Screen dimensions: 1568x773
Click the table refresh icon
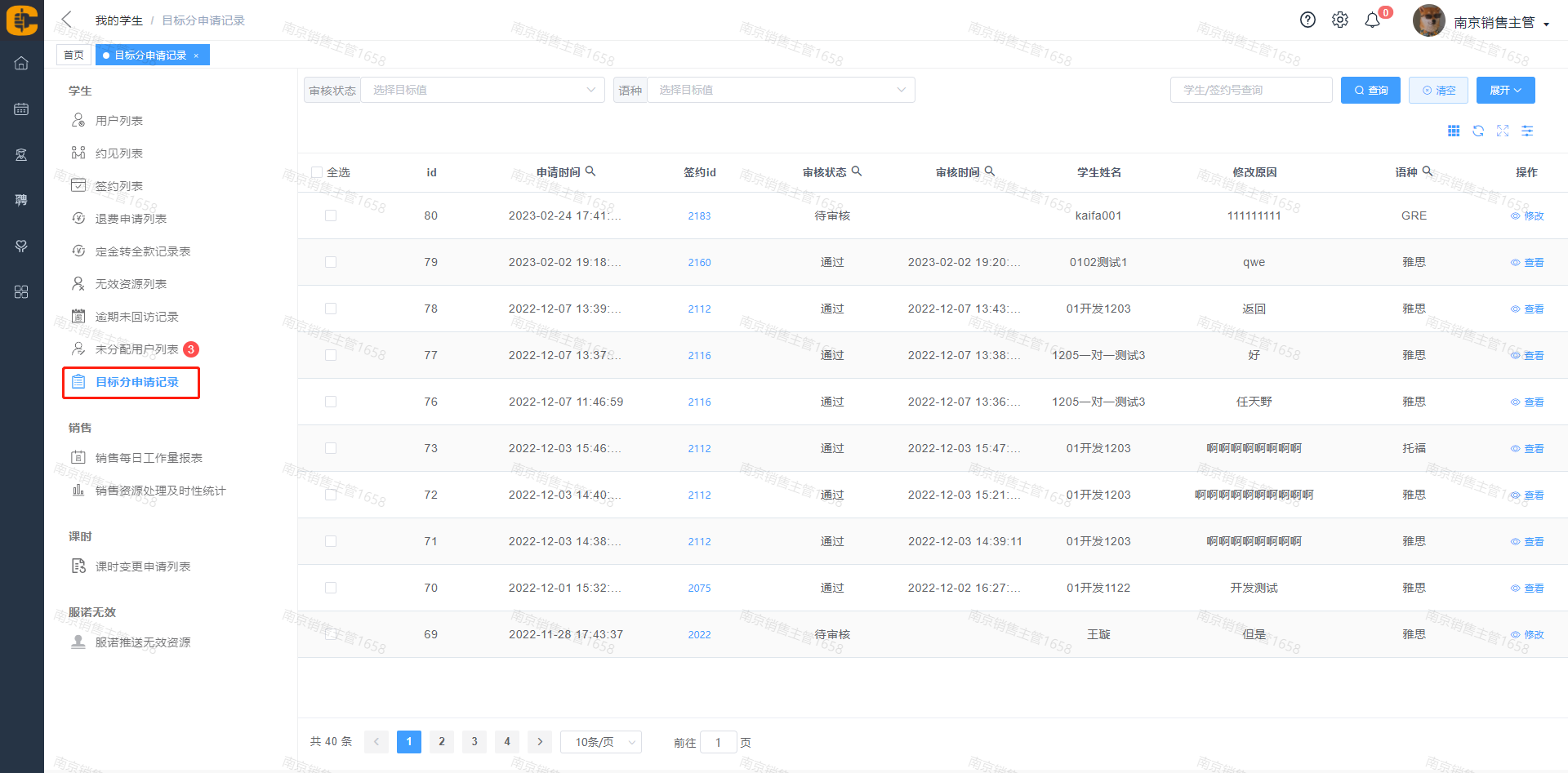pos(1478,131)
